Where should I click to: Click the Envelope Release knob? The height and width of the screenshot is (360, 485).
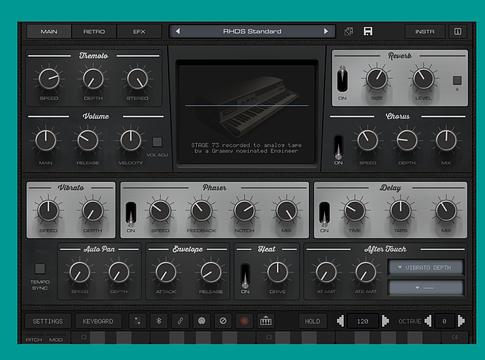point(211,272)
